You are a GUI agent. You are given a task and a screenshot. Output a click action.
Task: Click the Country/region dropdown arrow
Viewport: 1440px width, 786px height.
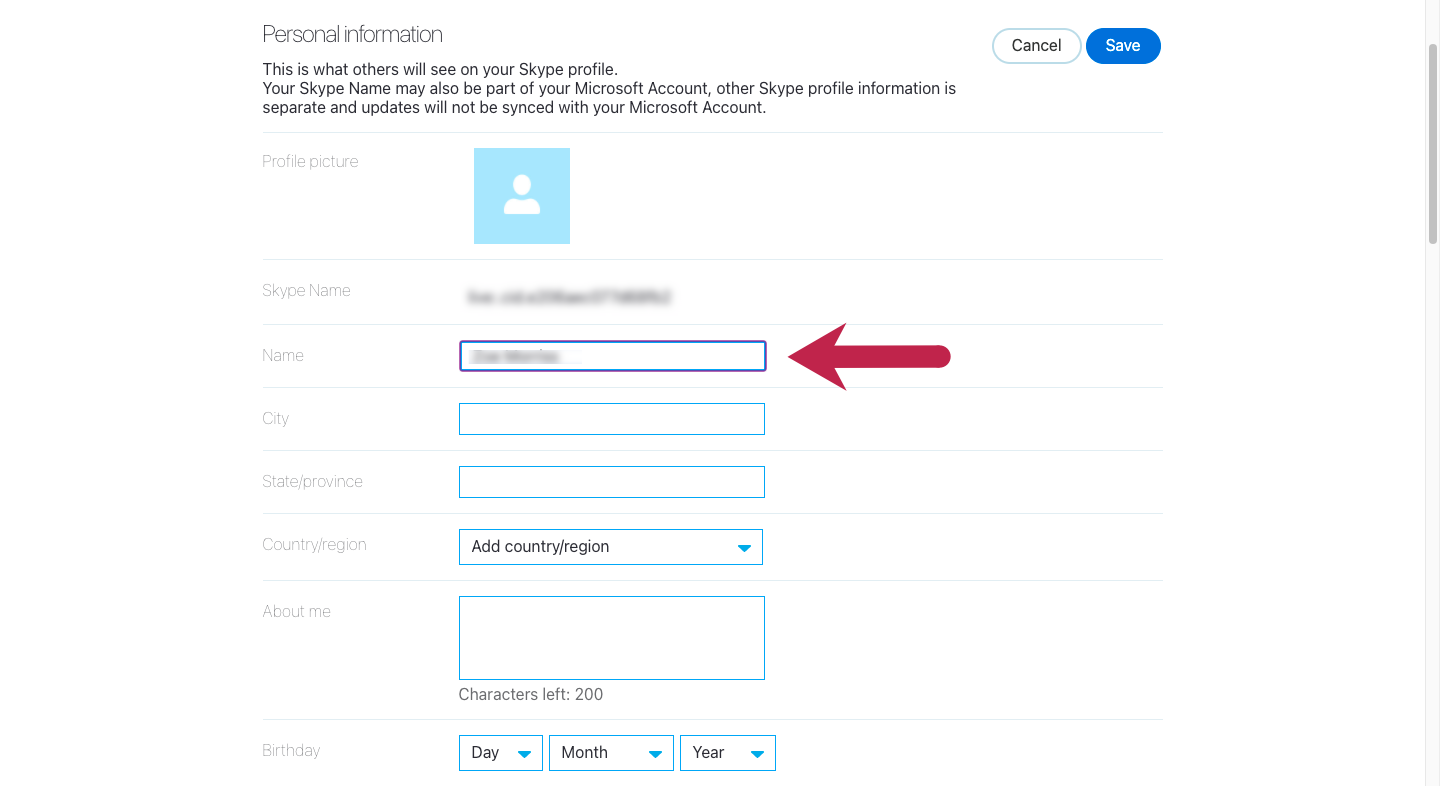pos(744,547)
